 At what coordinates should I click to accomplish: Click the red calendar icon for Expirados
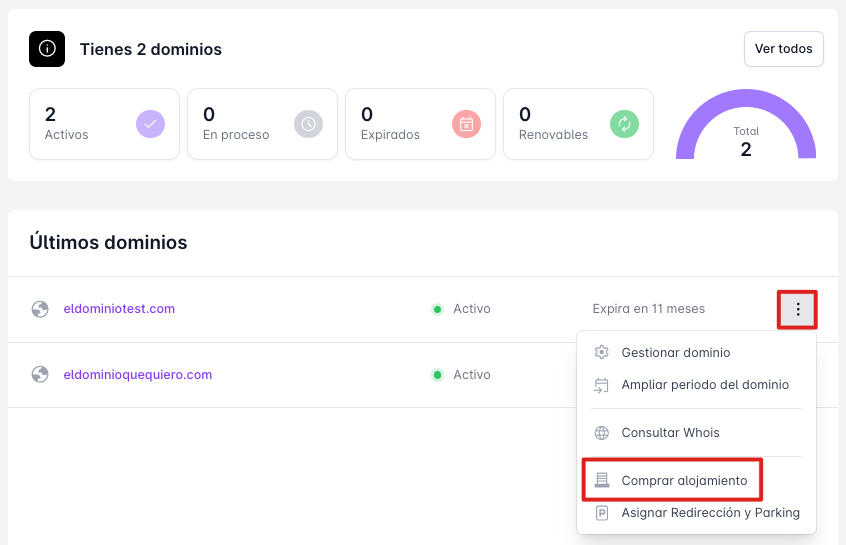click(x=466, y=124)
